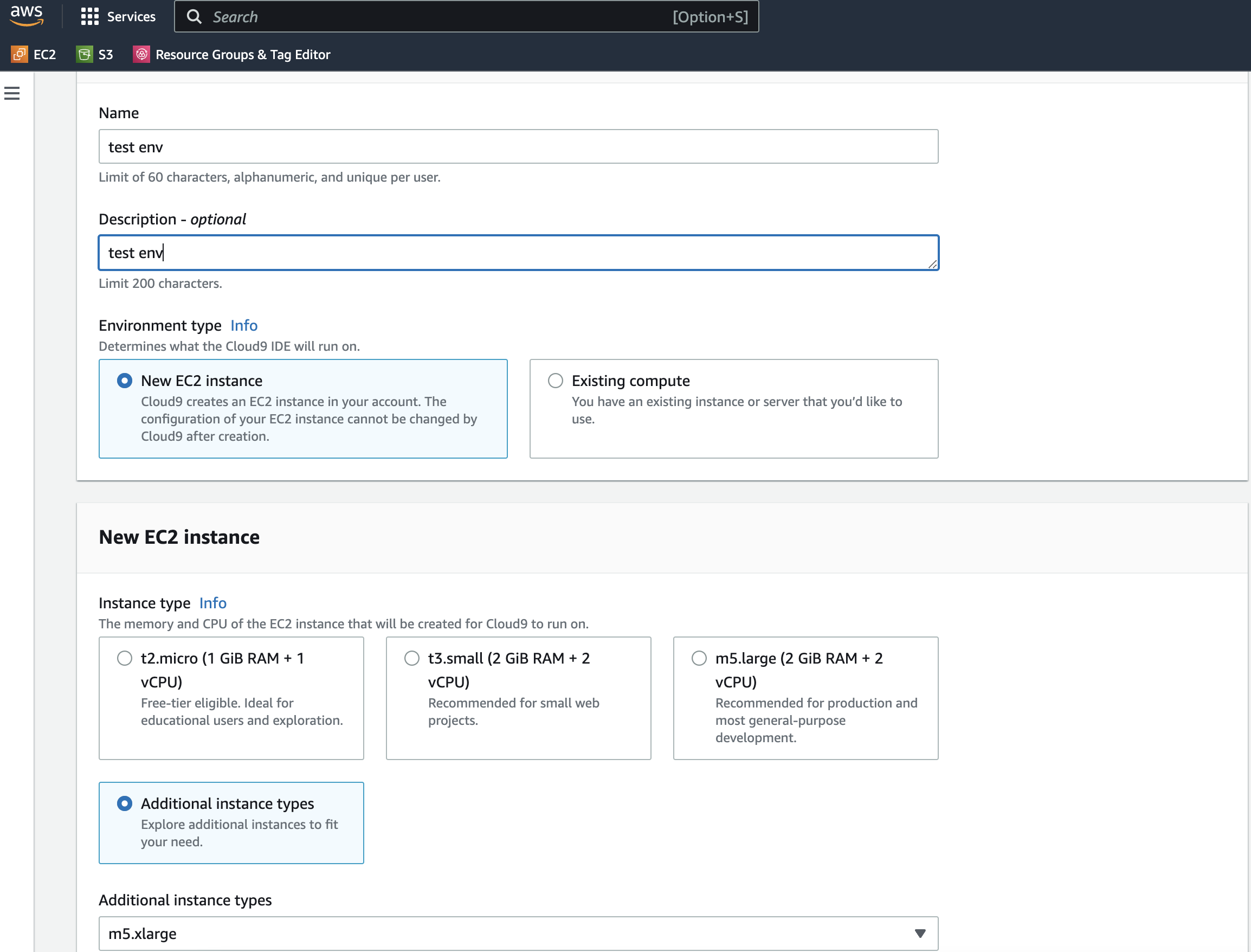Choose the m5.large instance type
This screenshot has width=1251, height=952.
pyautogui.click(x=699, y=658)
